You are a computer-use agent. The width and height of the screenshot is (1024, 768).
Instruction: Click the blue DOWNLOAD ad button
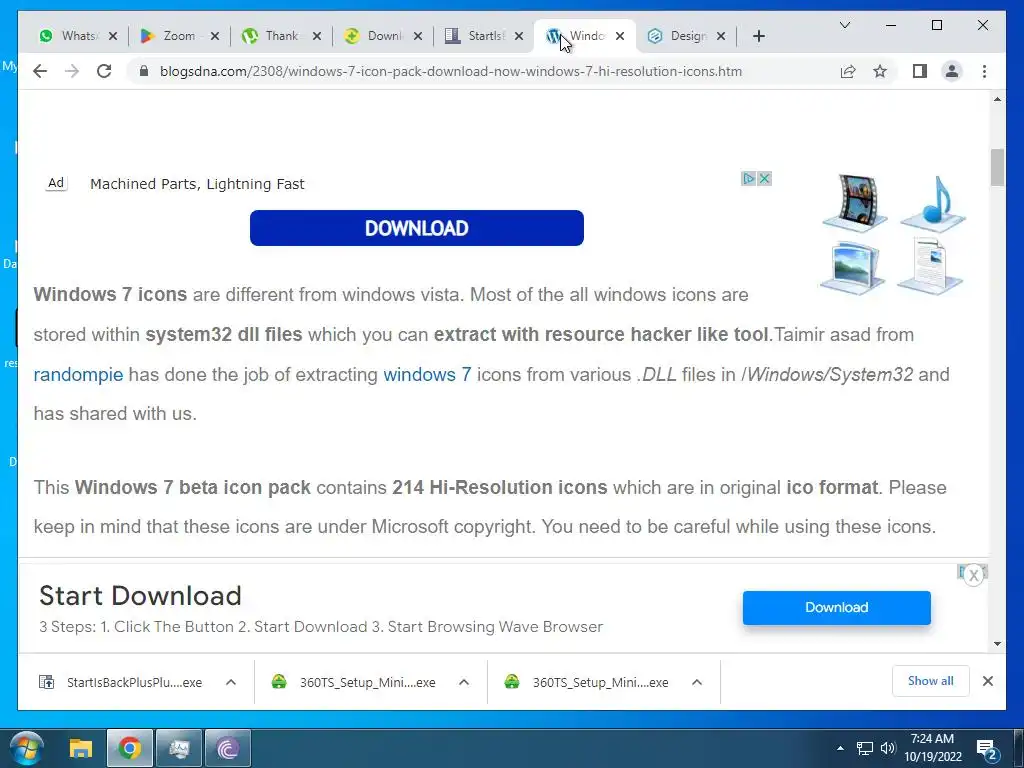pyautogui.click(x=417, y=228)
